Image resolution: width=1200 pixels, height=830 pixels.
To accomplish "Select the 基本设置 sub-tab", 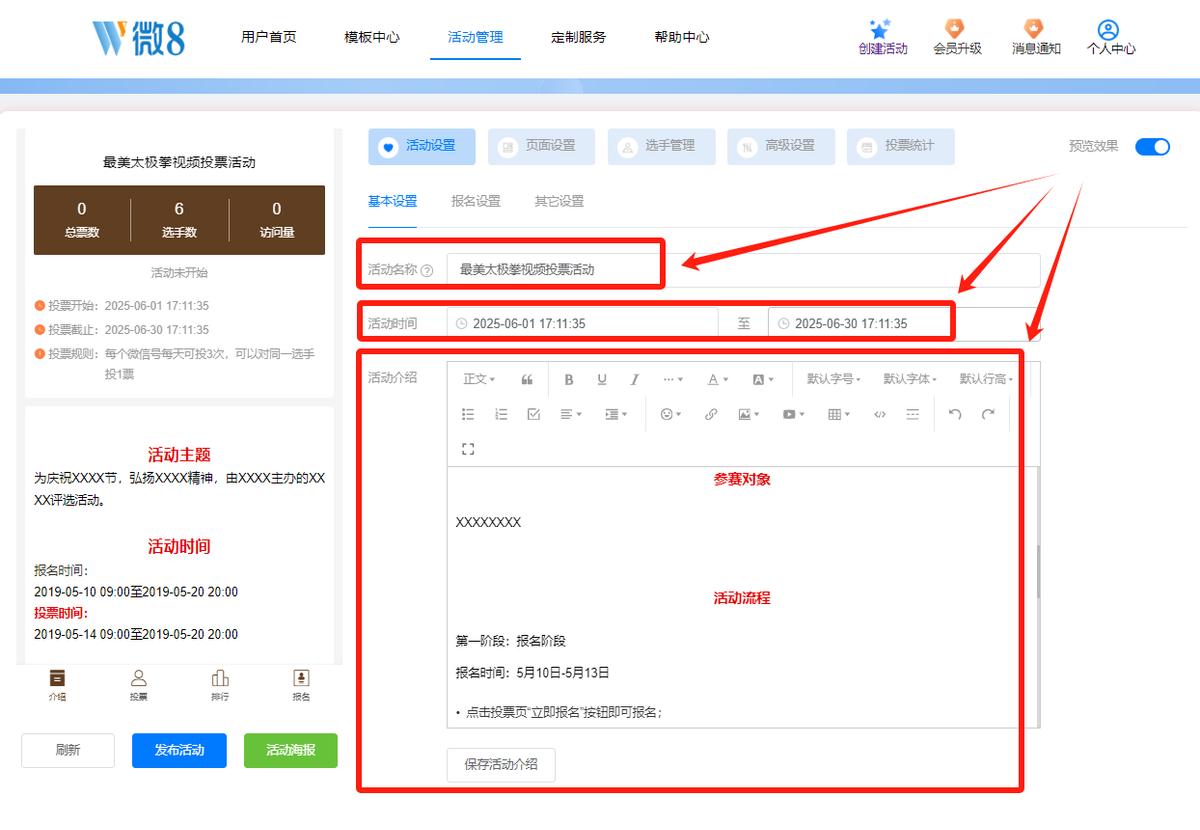I will [392, 201].
